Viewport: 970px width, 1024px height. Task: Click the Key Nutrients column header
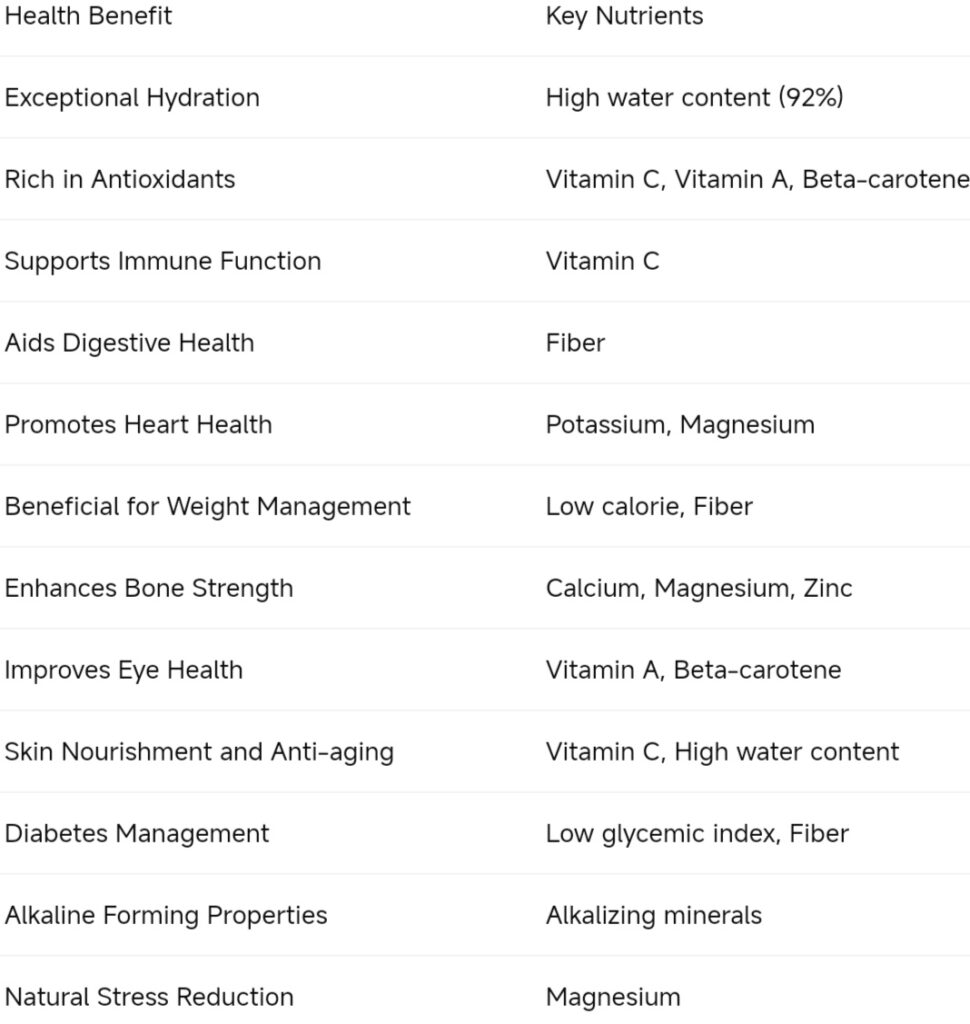point(624,16)
